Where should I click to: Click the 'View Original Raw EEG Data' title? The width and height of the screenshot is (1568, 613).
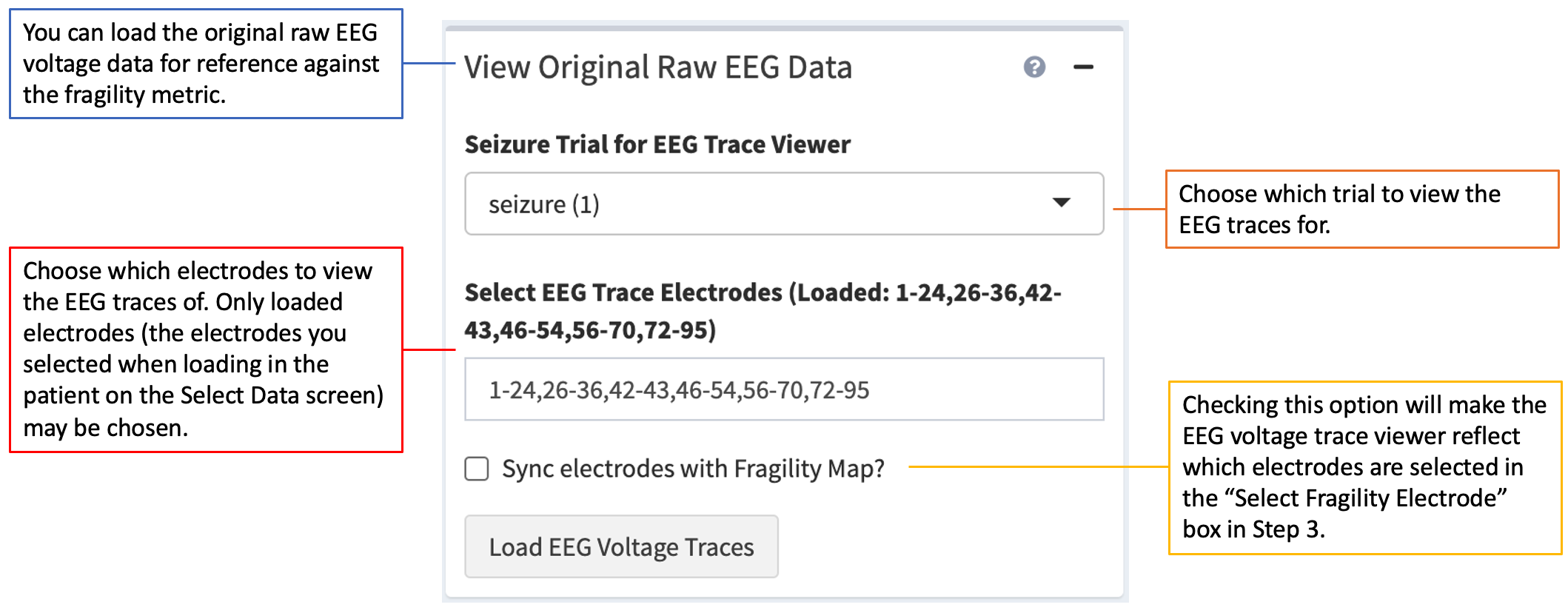click(x=657, y=67)
